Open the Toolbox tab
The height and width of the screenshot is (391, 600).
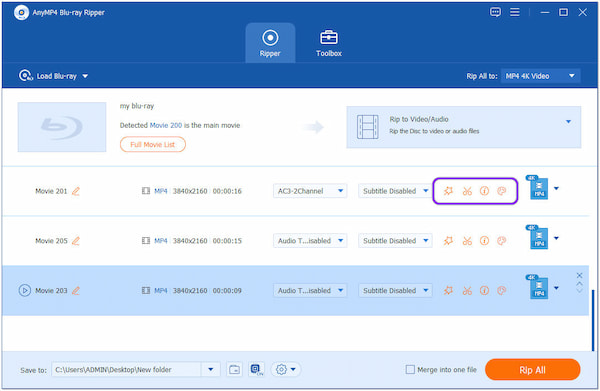click(329, 43)
